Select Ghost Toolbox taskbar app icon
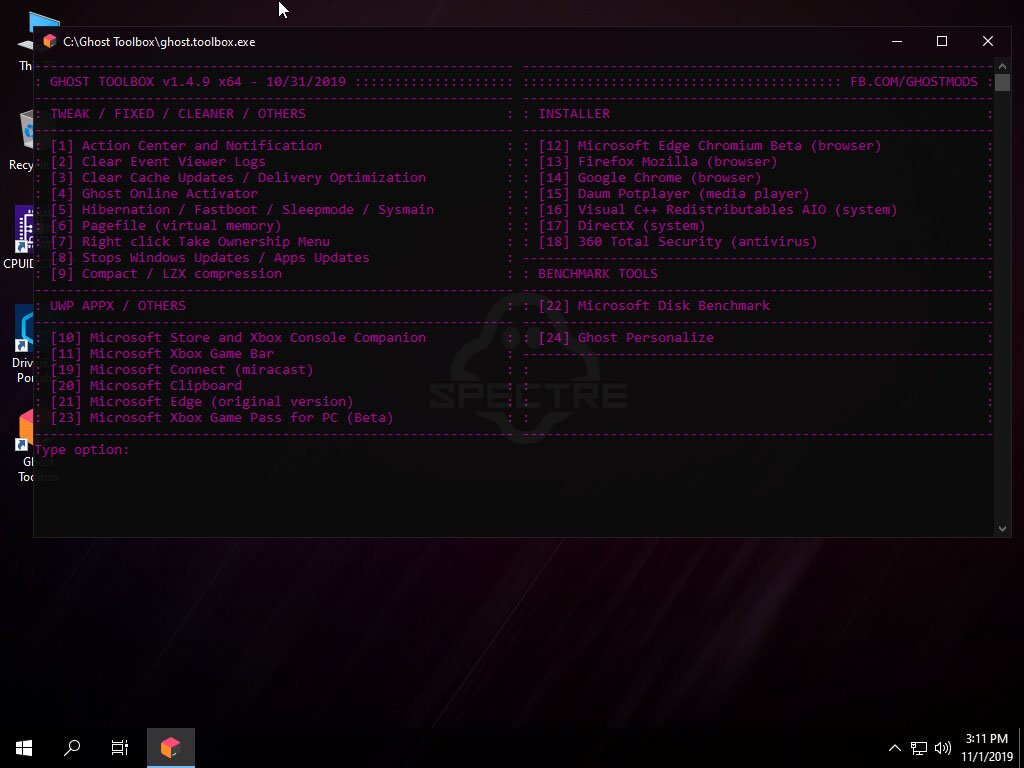Screen dimensions: 1024x768 pos(170,748)
